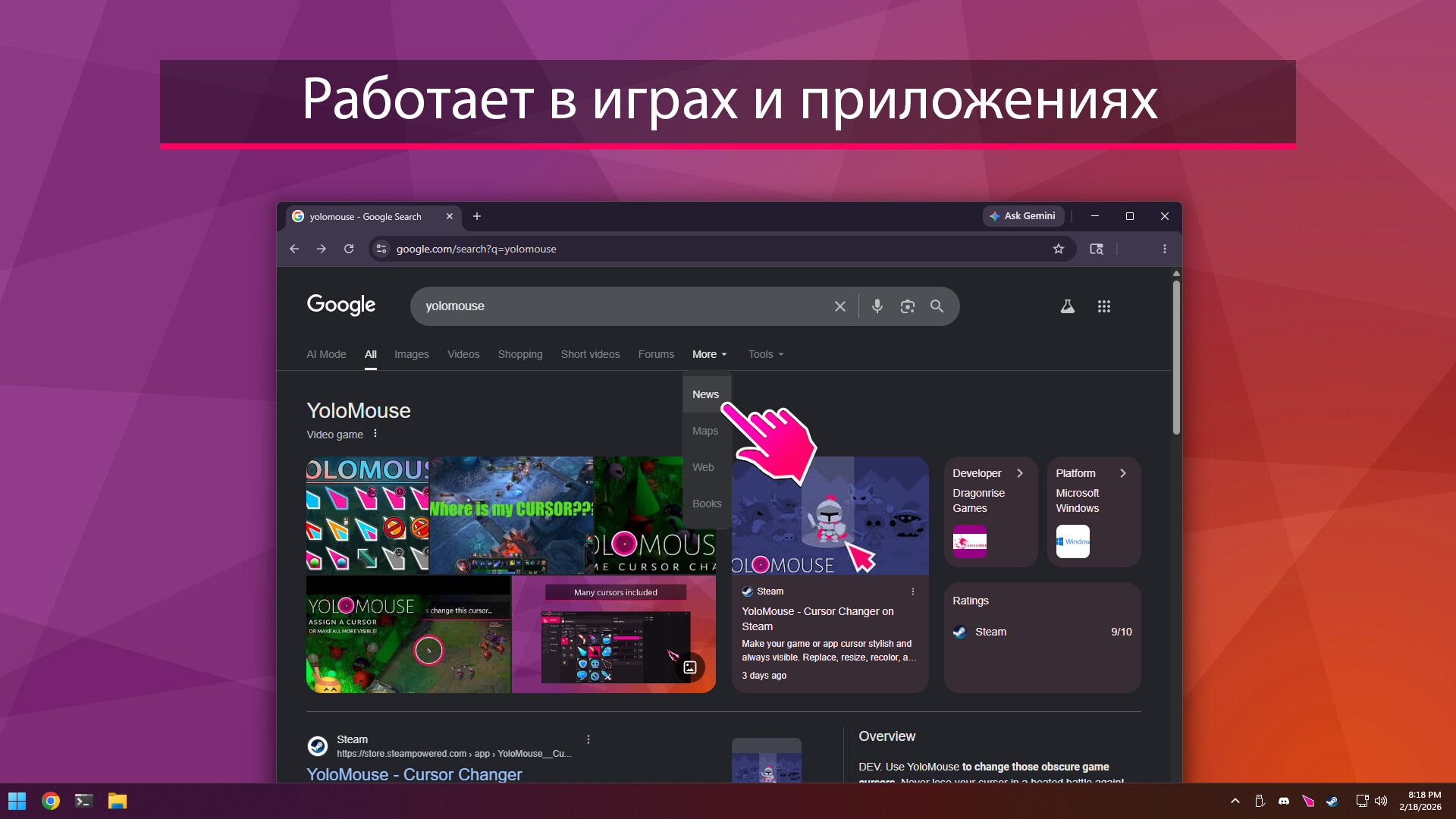Switch to AI Mode tab
This screenshot has height=819, width=1456.
[326, 354]
